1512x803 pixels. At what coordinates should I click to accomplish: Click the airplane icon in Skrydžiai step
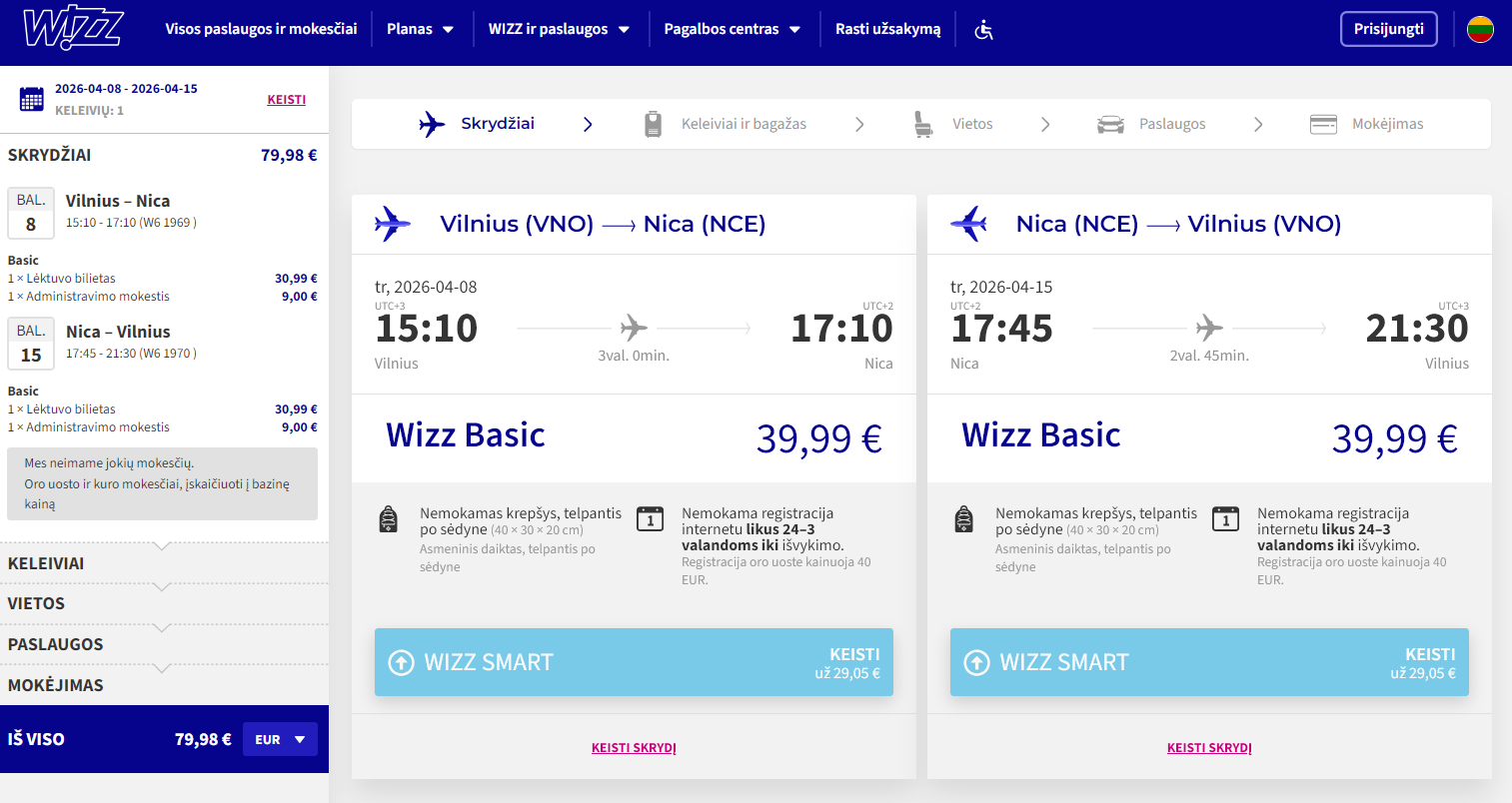point(432,124)
